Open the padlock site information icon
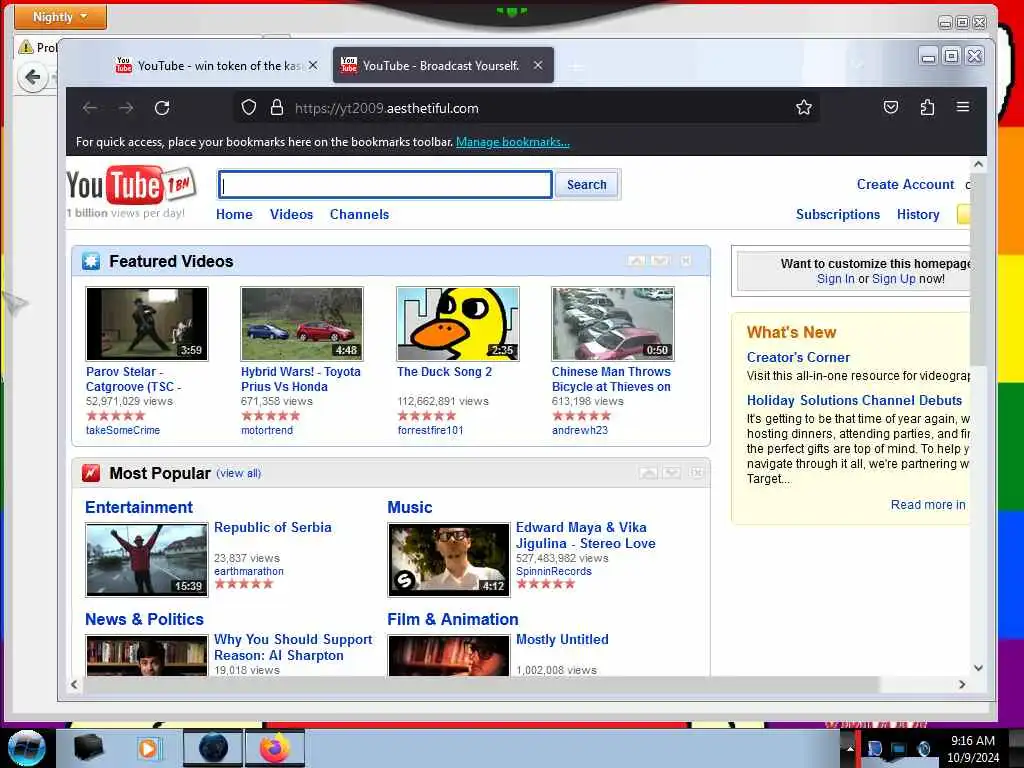 (x=277, y=108)
